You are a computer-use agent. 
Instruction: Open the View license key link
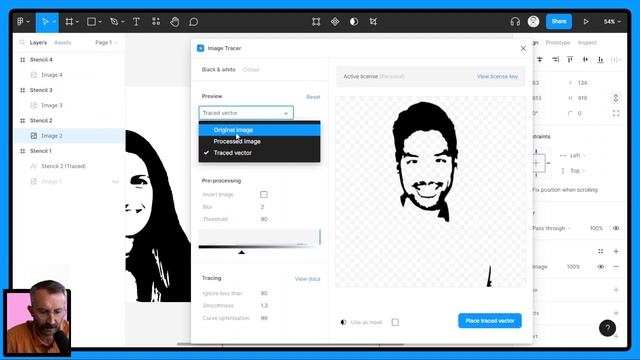[x=497, y=76]
